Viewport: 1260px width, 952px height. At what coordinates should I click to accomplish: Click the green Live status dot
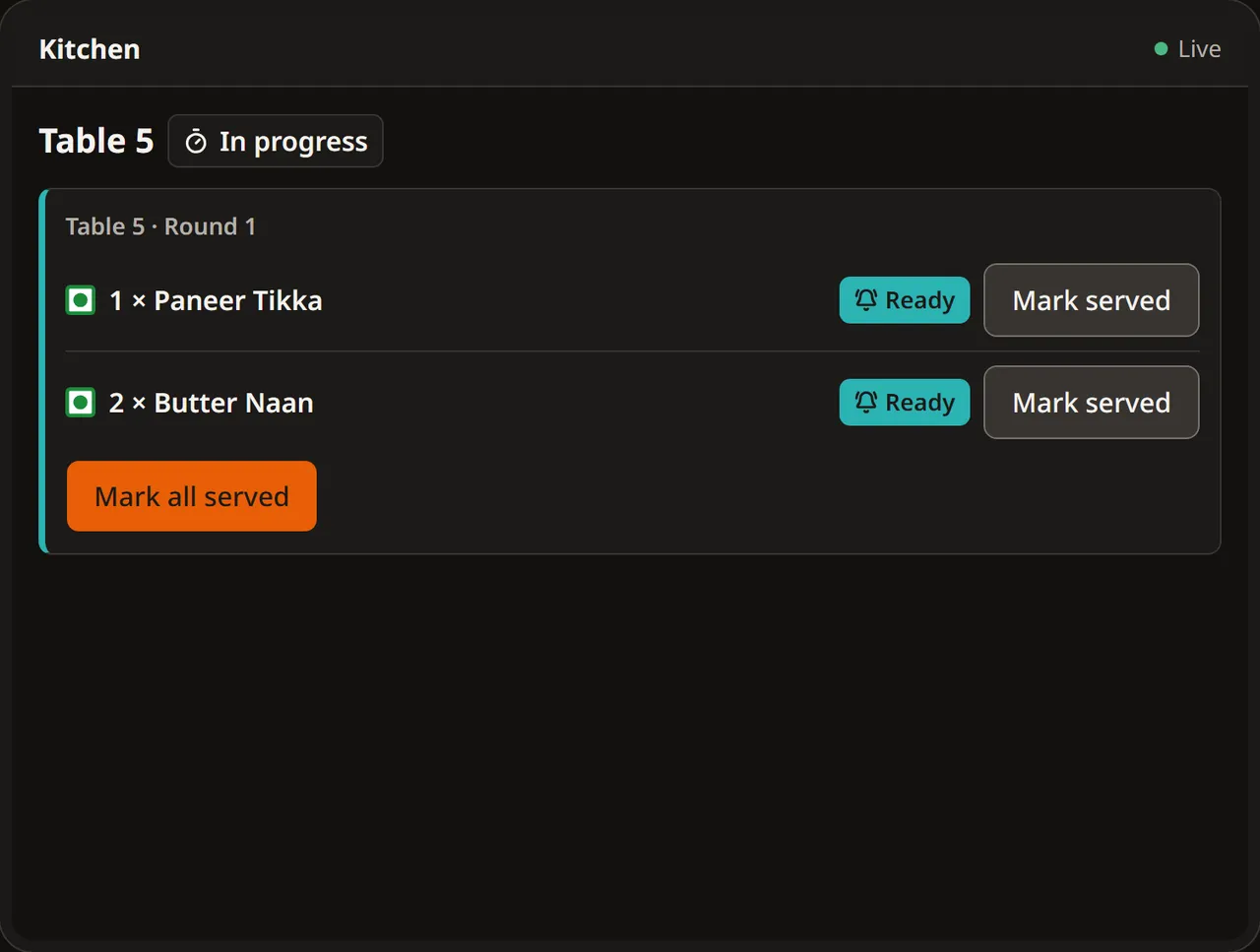click(x=1161, y=49)
